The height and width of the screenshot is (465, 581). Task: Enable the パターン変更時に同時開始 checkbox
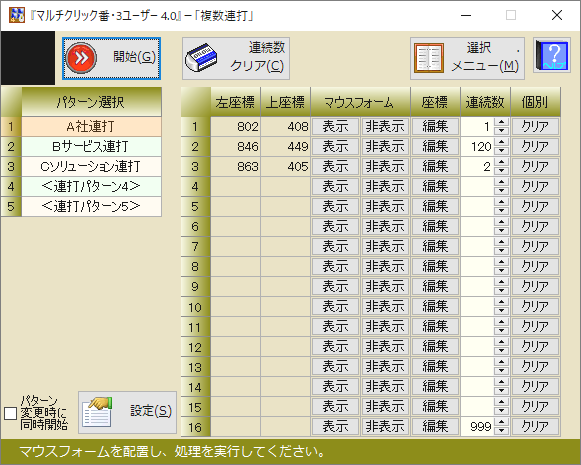[x=10, y=413]
